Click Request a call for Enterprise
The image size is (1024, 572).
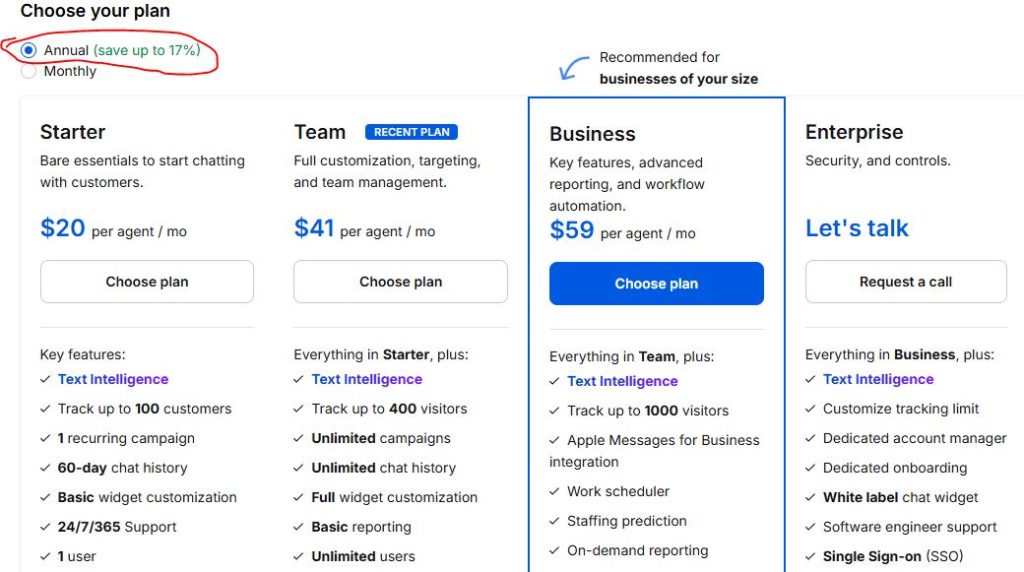[x=906, y=281]
